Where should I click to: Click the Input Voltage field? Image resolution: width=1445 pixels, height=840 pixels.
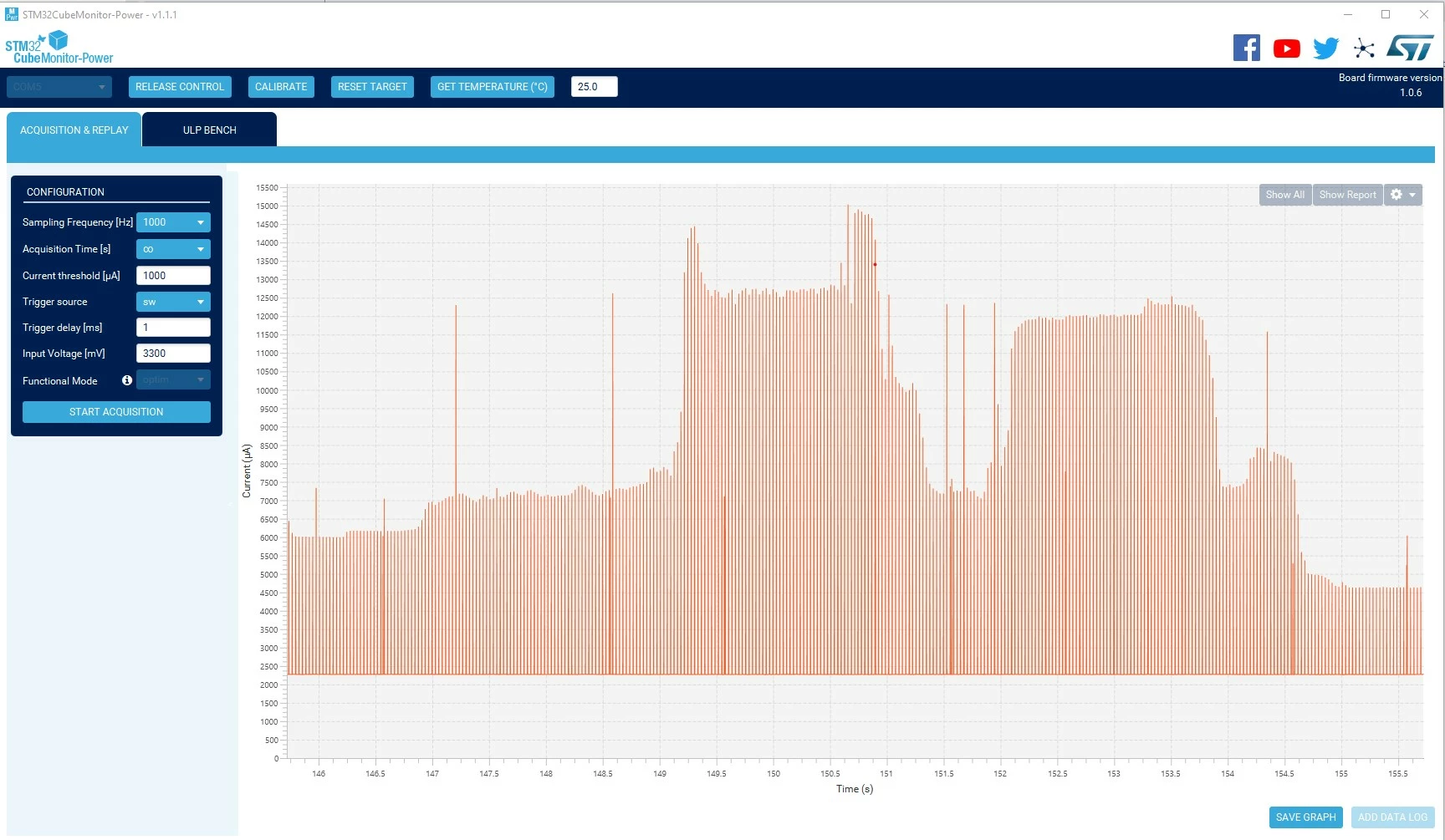click(x=173, y=354)
